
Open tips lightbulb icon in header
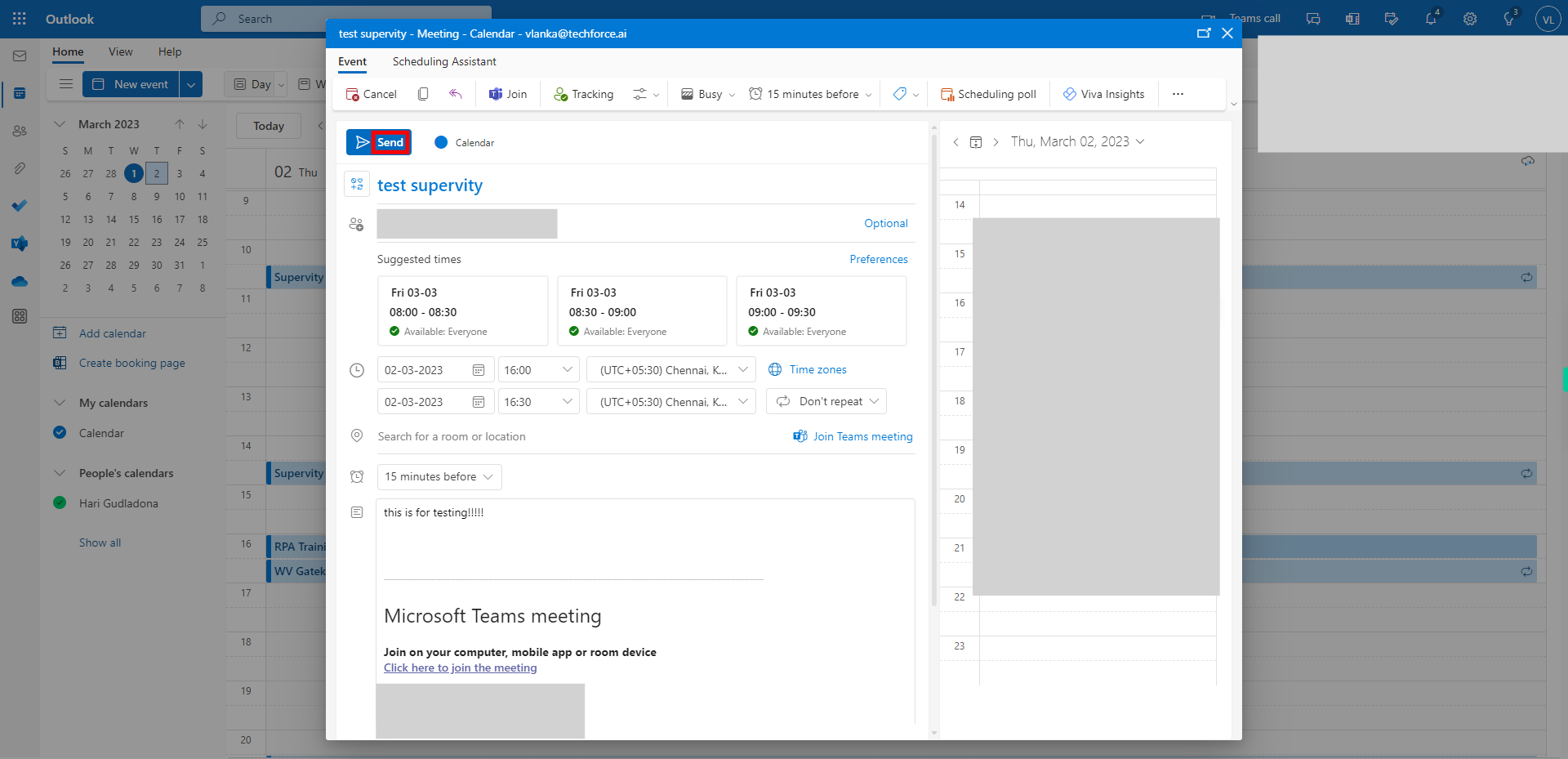[x=1509, y=18]
